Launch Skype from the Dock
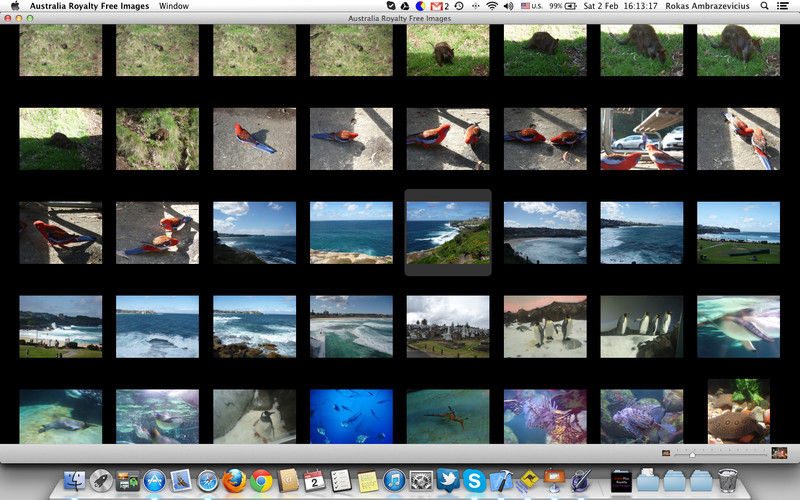This screenshot has width=800, height=500. pos(474,481)
